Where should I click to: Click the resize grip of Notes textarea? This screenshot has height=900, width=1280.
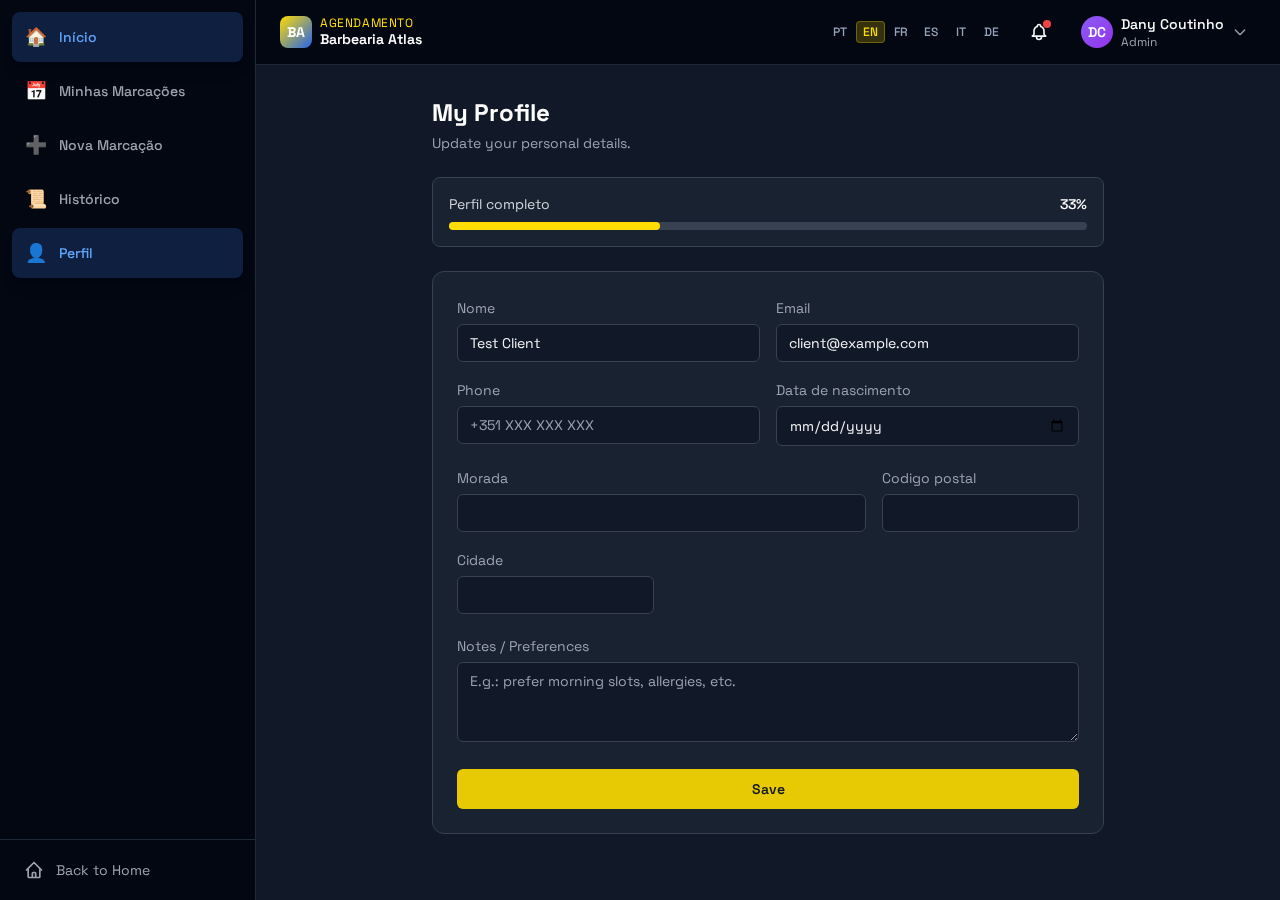(x=1073, y=736)
